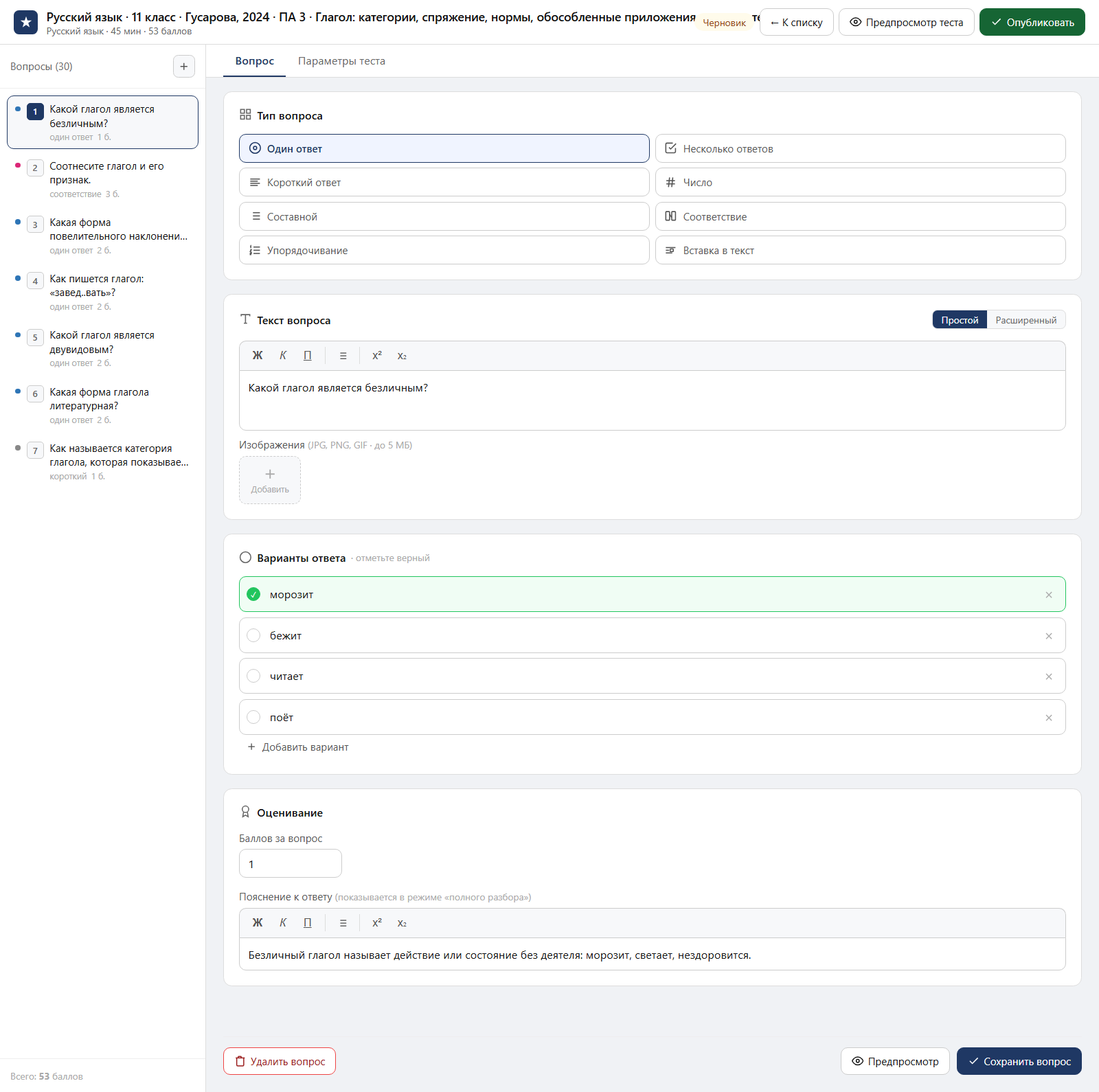Image resolution: width=1099 pixels, height=1092 pixels.
Task: Switch to the «Расширенный» editor mode
Action: (x=1026, y=320)
